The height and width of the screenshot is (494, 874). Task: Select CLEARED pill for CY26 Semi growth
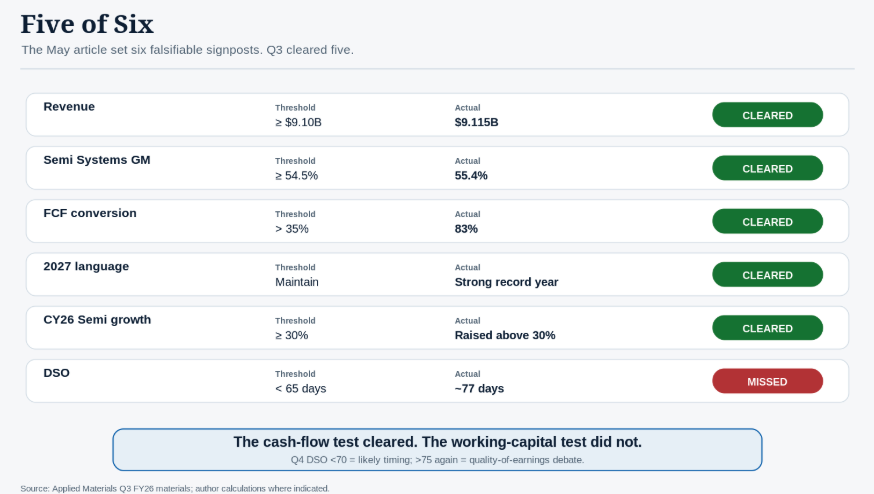(767, 328)
